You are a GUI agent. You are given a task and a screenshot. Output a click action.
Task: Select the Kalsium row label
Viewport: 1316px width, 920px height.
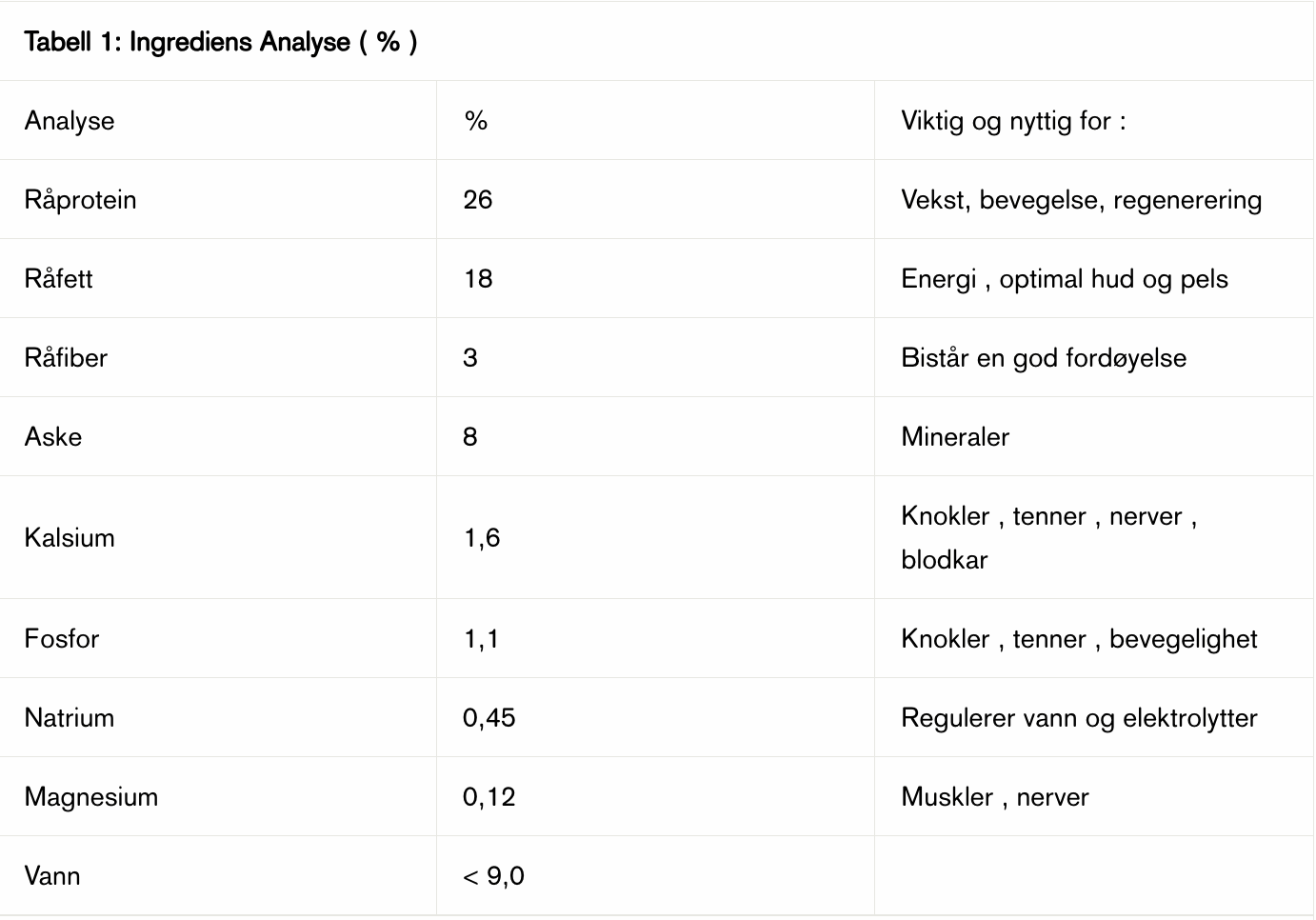coord(70,538)
